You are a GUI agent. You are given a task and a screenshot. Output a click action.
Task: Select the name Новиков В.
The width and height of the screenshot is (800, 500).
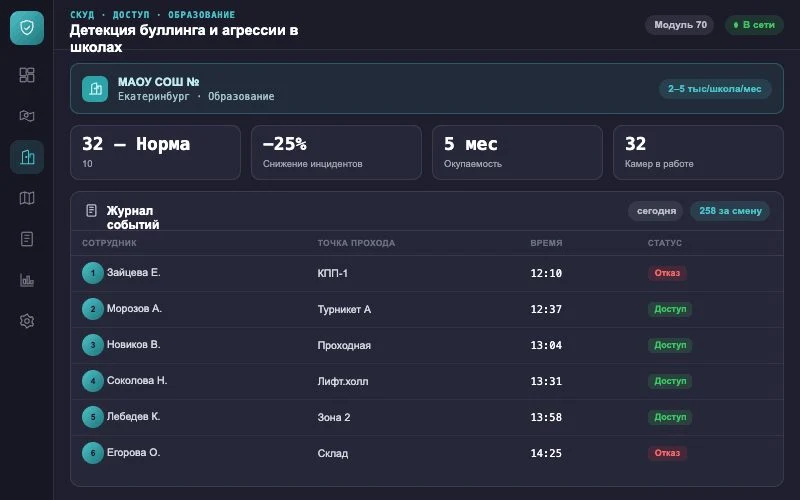(x=134, y=344)
